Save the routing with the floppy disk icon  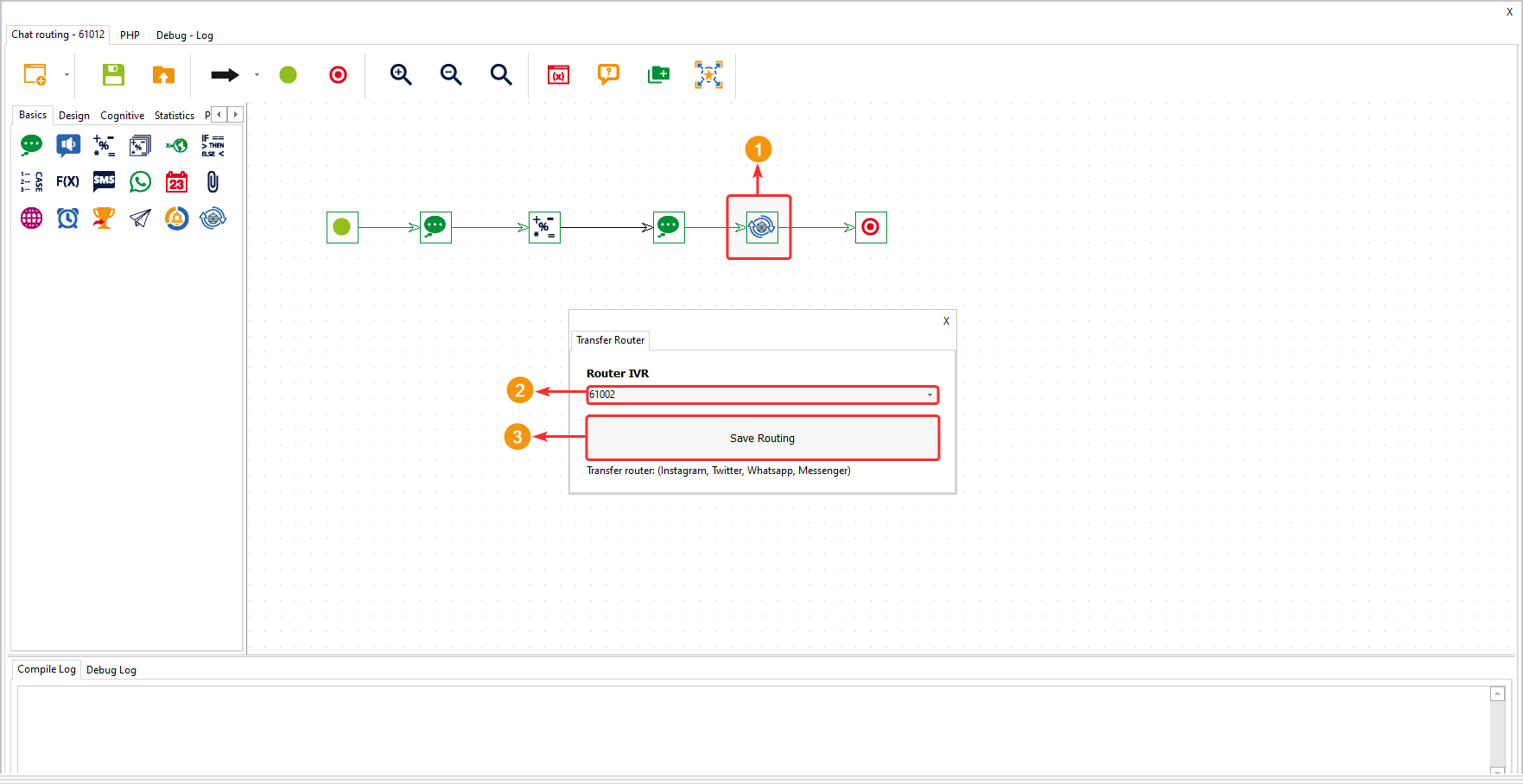pyautogui.click(x=113, y=74)
